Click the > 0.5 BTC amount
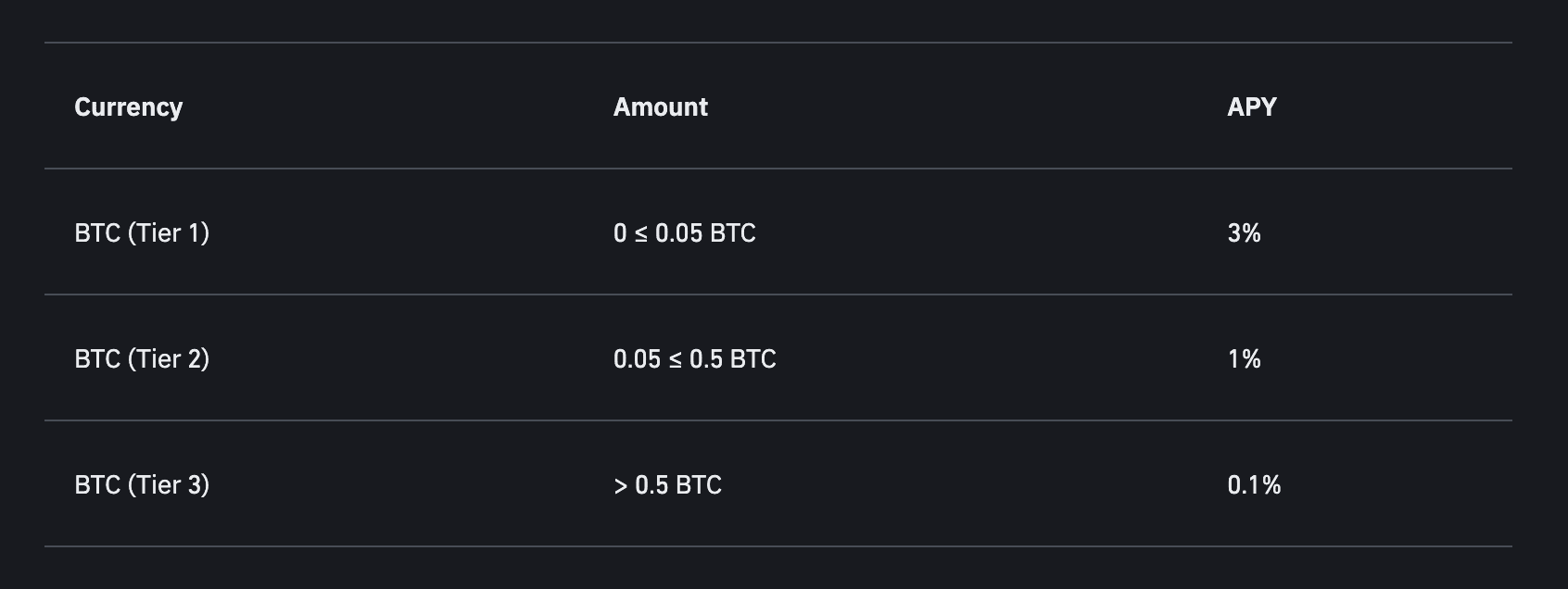The height and width of the screenshot is (589, 1568). tap(667, 485)
